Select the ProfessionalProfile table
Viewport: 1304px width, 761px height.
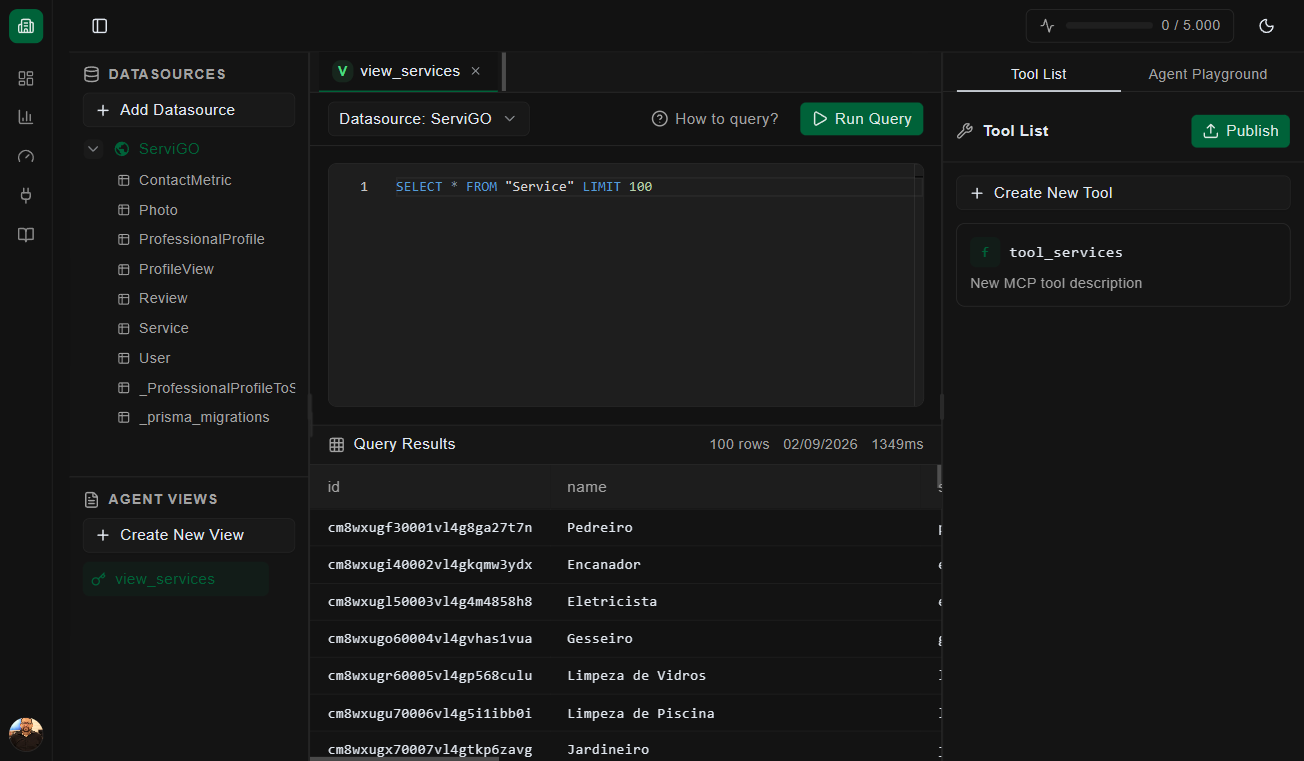pos(201,239)
